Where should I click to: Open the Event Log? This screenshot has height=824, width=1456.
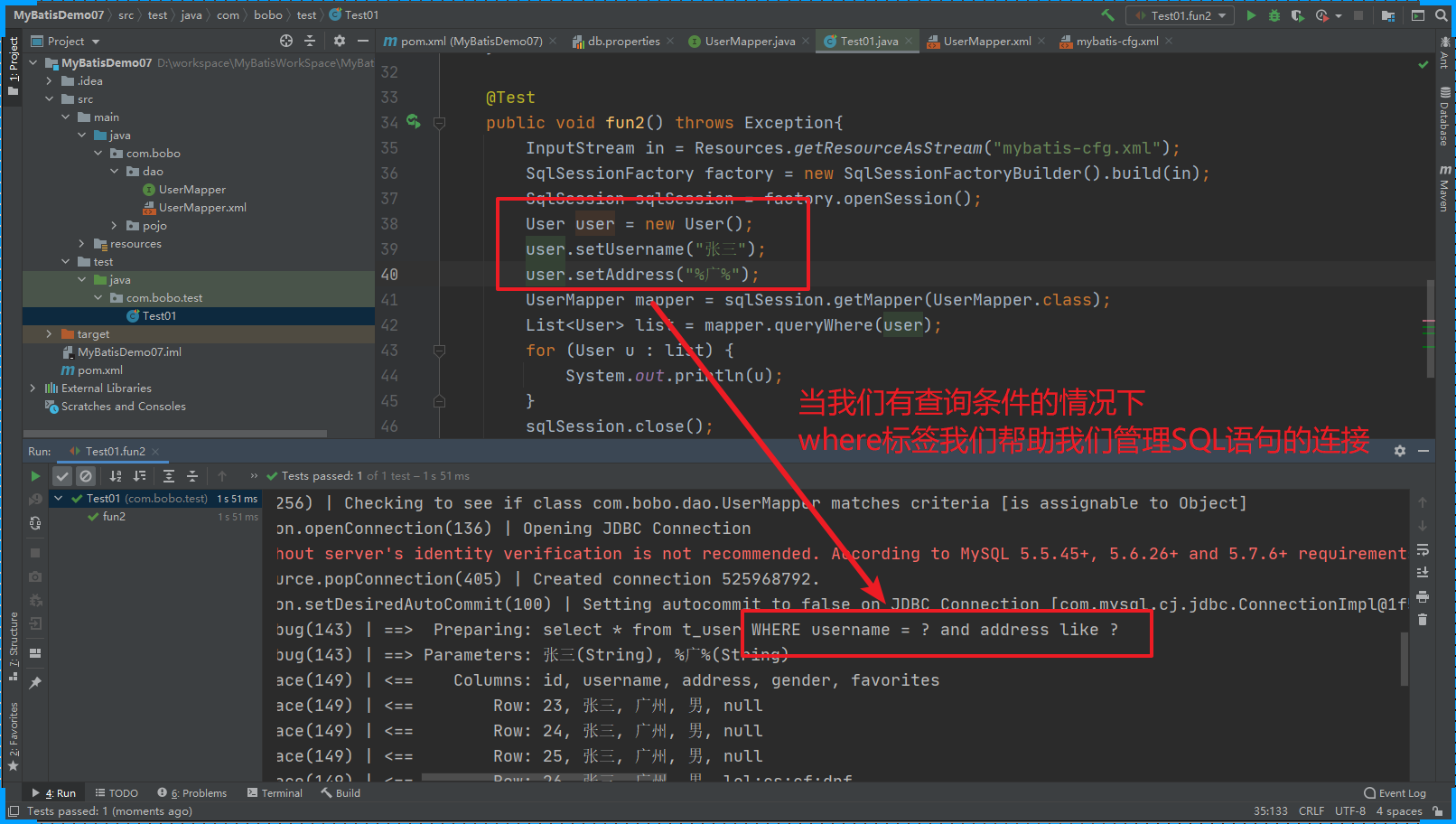coord(1395,793)
